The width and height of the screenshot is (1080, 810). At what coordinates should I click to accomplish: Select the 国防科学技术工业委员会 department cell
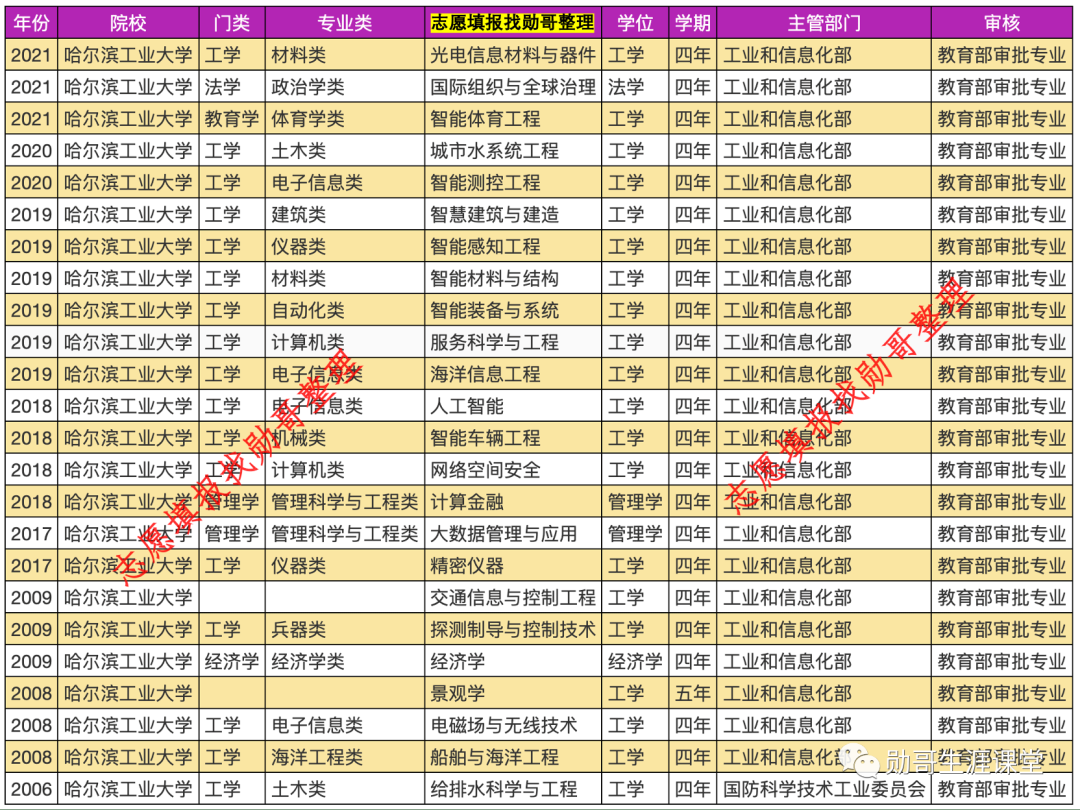point(824,789)
